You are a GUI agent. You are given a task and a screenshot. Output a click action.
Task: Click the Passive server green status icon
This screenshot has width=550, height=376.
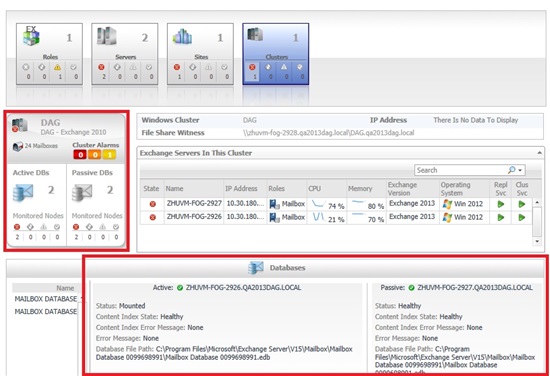pos(411,288)
